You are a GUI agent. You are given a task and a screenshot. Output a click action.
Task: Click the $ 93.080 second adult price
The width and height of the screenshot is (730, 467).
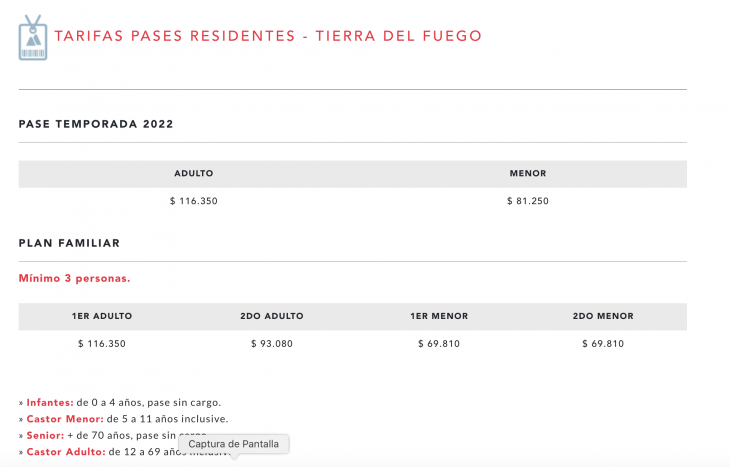click(272, 344)
